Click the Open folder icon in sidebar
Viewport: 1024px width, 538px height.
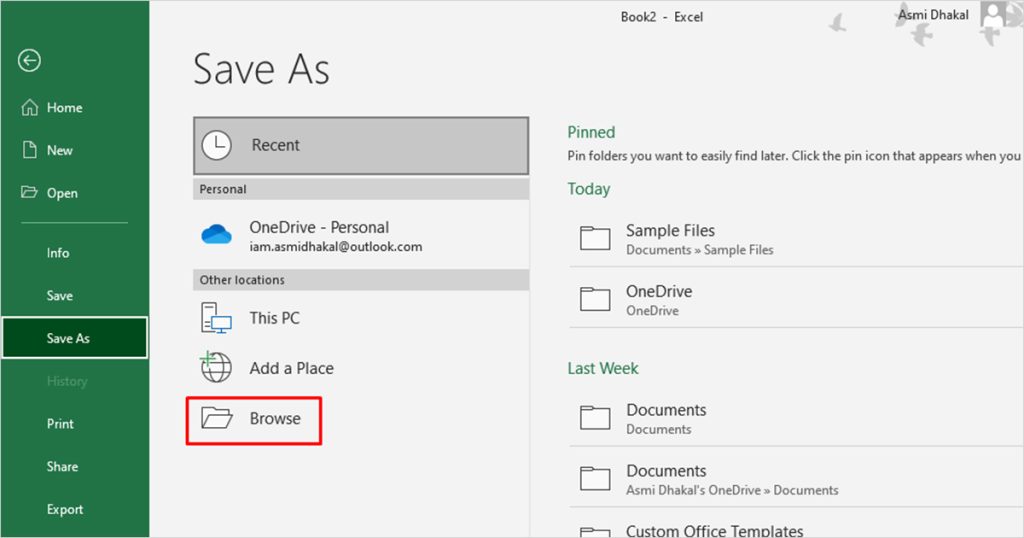click(x=30, y=193)
